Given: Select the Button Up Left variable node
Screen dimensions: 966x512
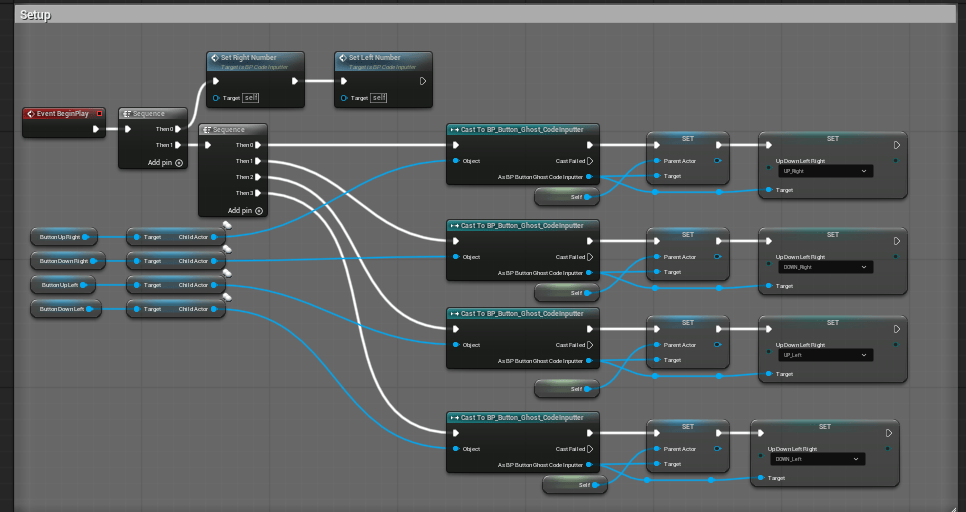Looking at the screenshot, I should tap(63, 285).
